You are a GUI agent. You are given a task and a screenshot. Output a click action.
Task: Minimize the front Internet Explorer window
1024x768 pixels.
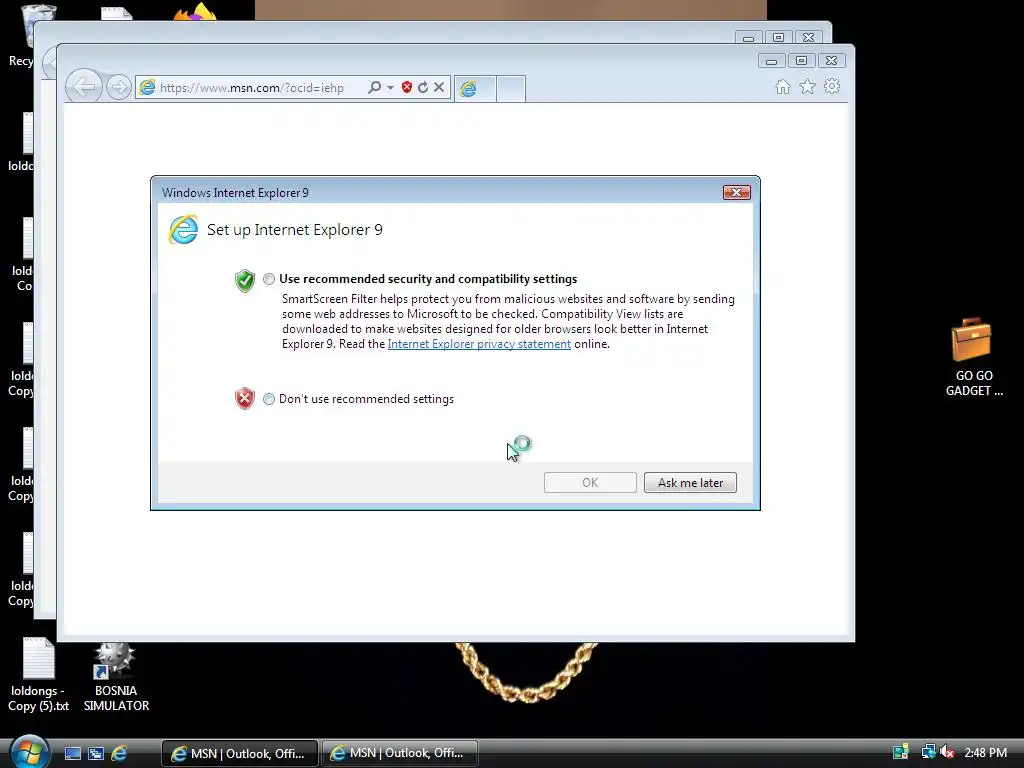pyautogui.click(x=771, y=61)
